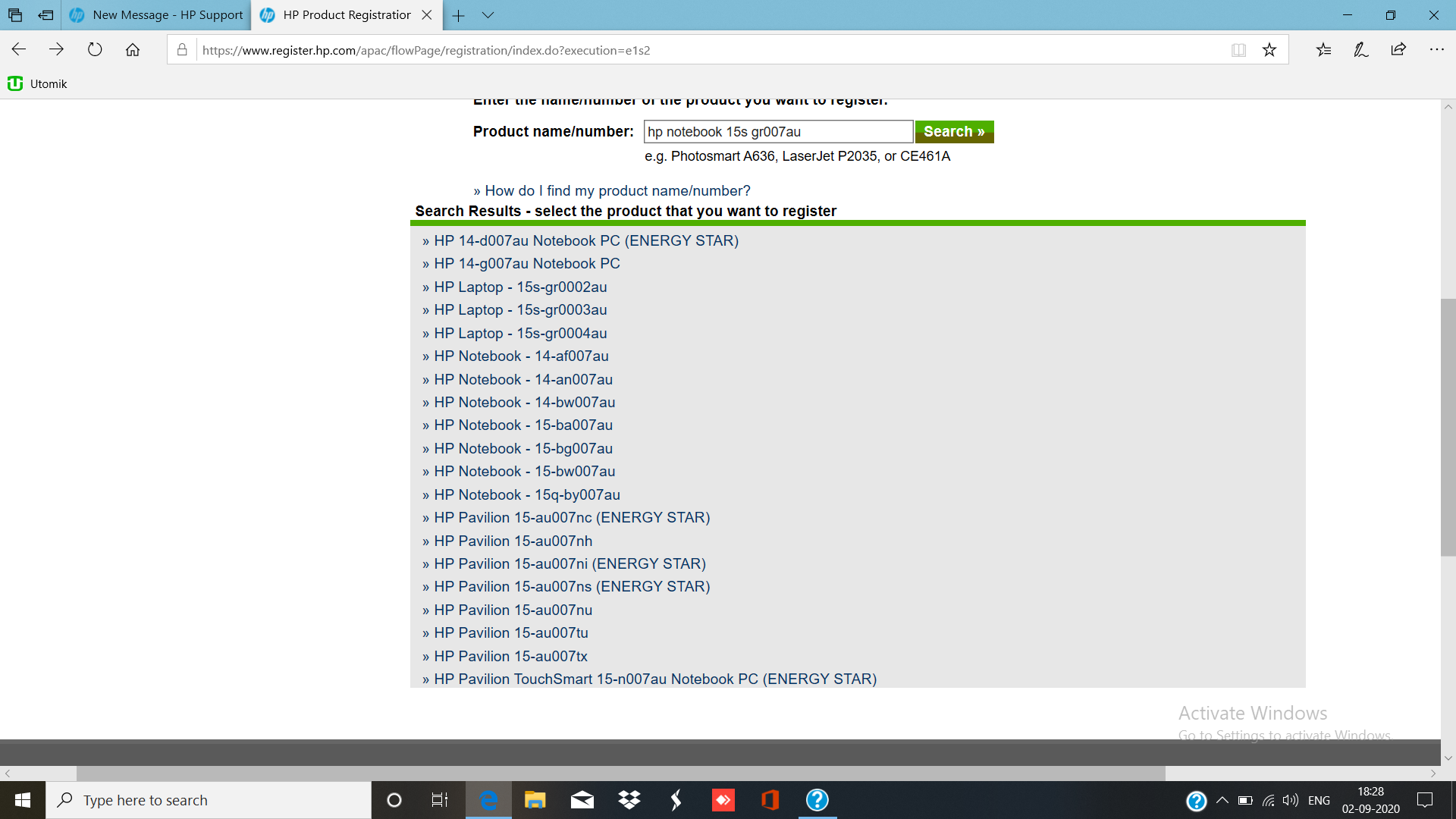
Task: Switch to the New Message HP Support tab
Action: (155, 14)
